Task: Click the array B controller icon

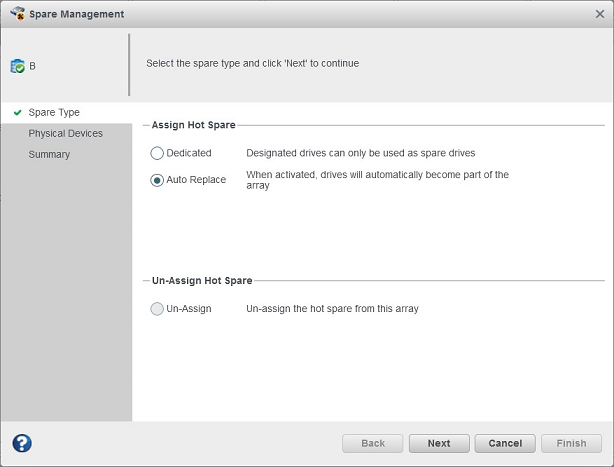Action: coord(17,66)
